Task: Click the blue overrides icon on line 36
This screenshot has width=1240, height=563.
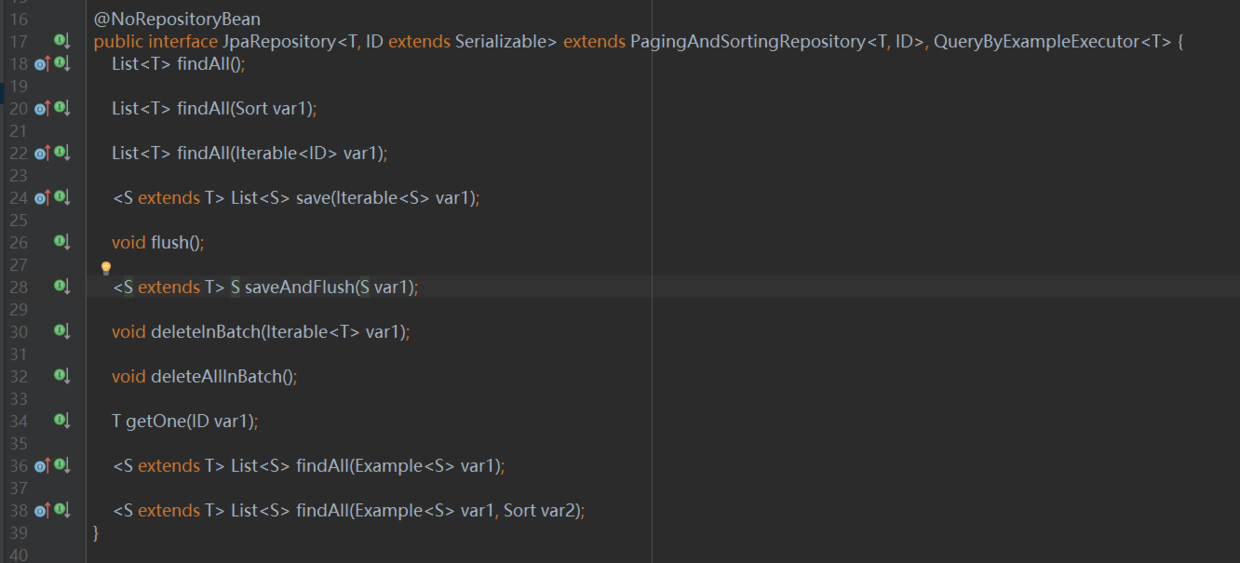Action: 41,466
